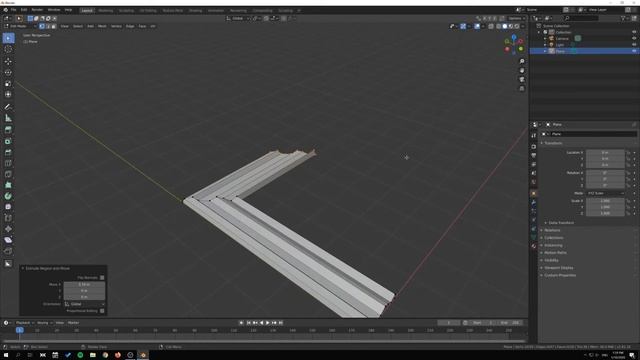Select the Smooth tool
The height and width of the screenshot is (360, 640).
[x=8, y=207]
